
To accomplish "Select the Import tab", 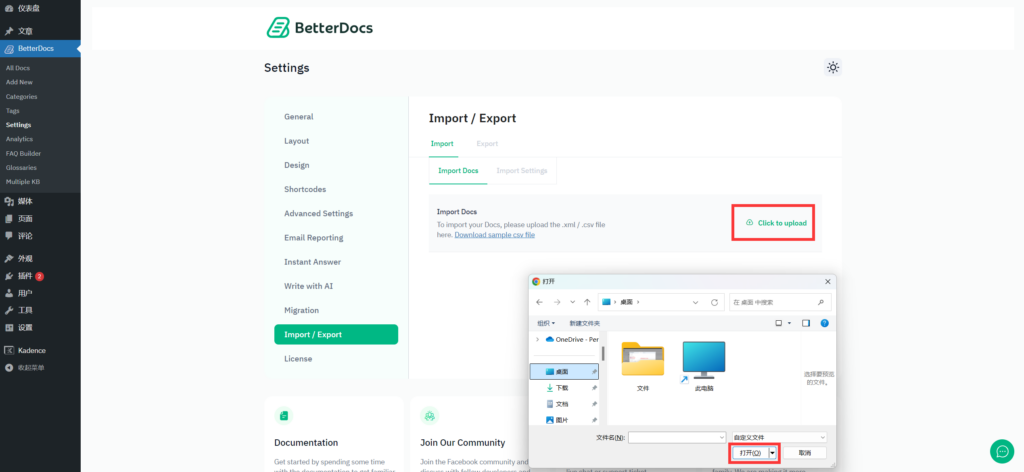I will pyautogui.click(x=442, y=144).
